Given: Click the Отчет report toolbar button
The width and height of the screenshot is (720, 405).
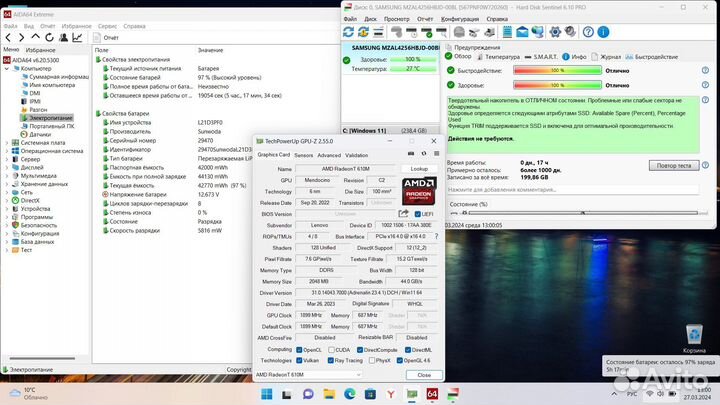Looking at the screenshot, I should click(x=106, y=38).
